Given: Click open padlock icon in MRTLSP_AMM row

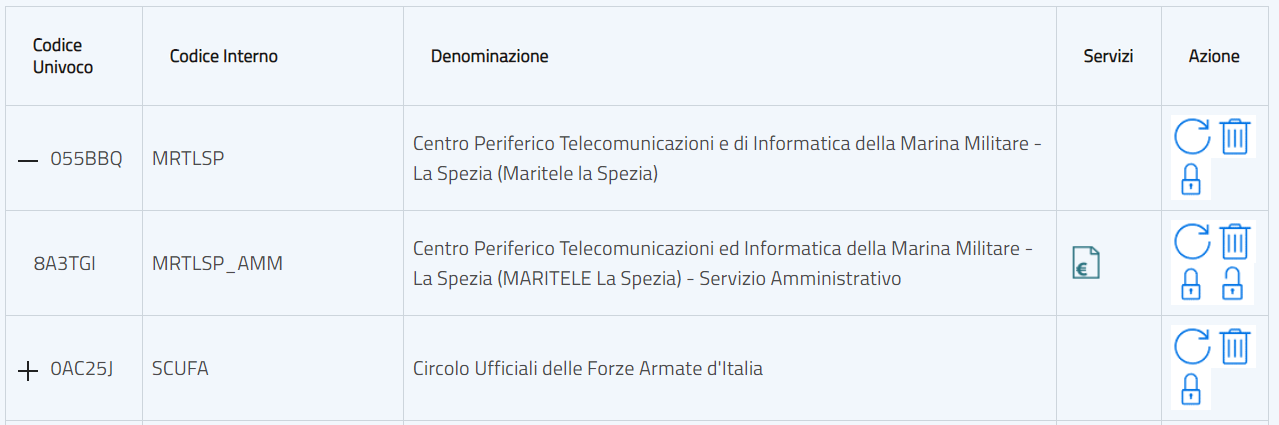Looking at the screenshot, I should (x=1233, y=284).
